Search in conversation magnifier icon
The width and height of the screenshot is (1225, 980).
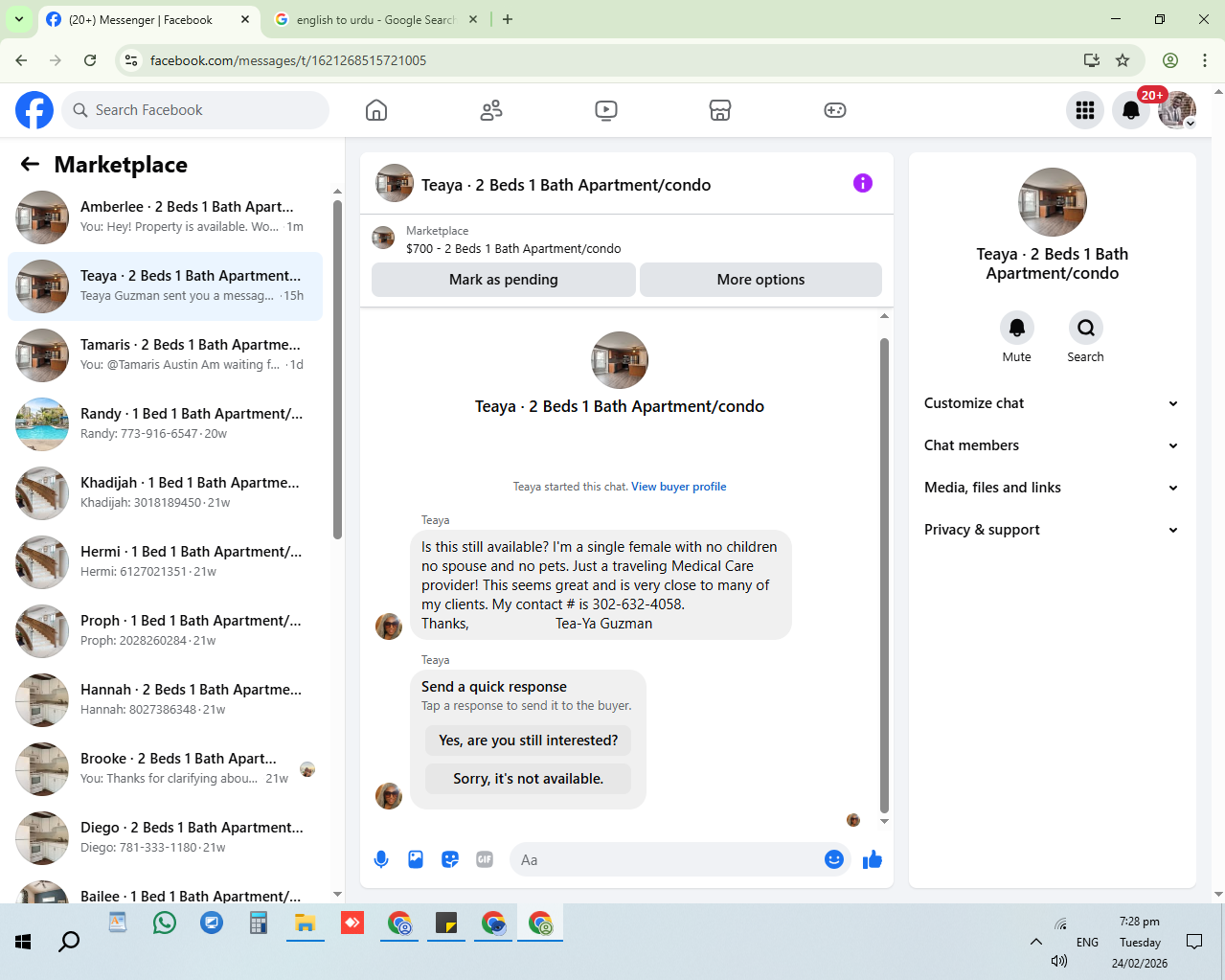tap(1086, 328)
